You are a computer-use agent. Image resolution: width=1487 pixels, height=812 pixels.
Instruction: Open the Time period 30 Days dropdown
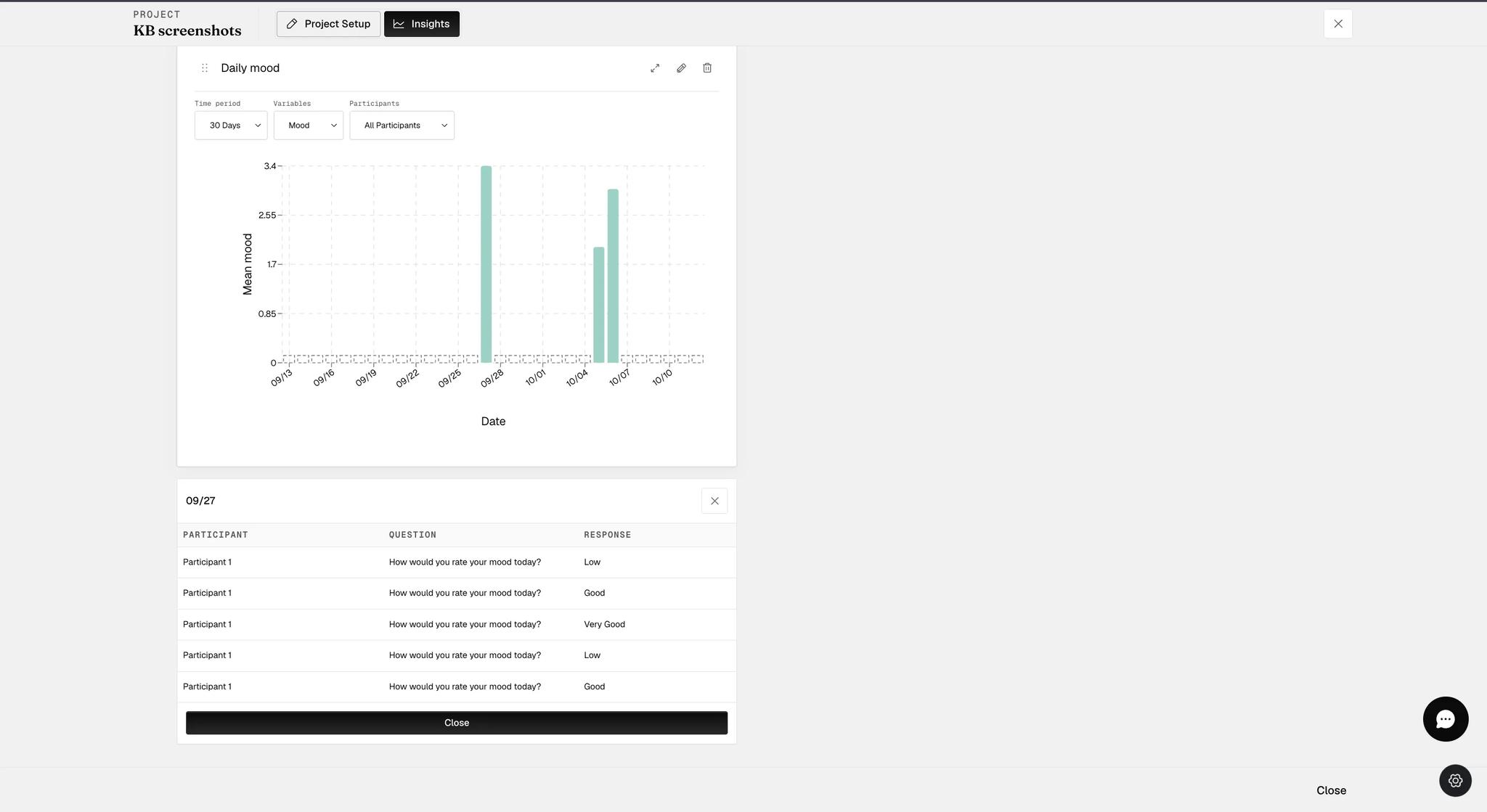(x=231, y=126)
